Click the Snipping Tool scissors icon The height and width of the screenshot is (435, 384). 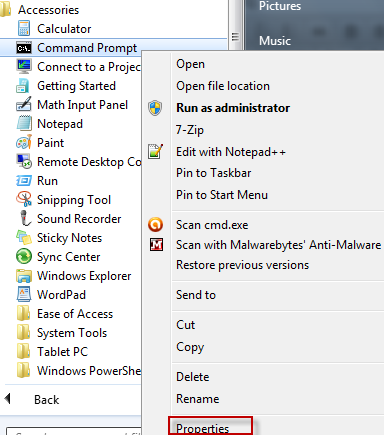(24, 200)
